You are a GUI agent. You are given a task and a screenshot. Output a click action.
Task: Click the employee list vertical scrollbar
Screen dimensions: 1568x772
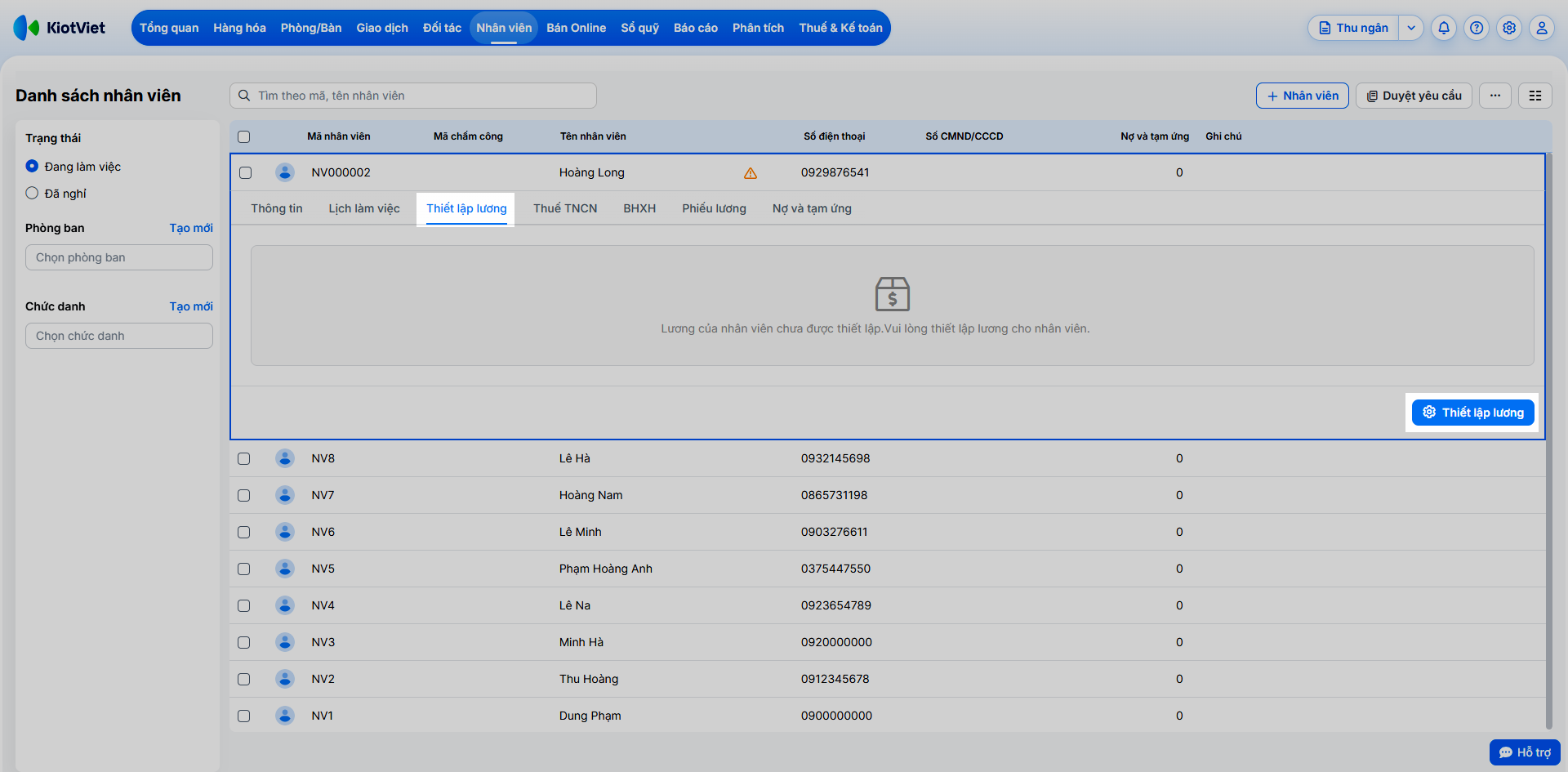[1548, 441]
